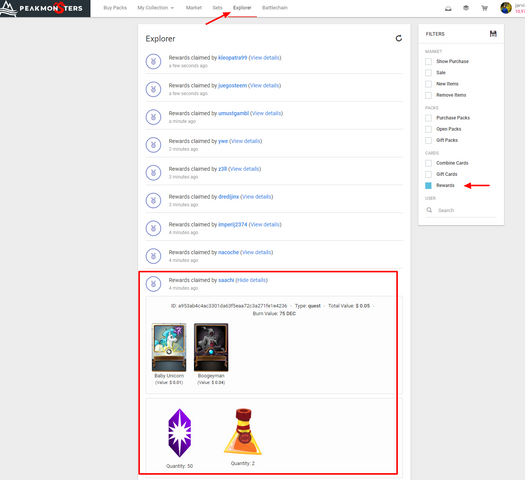
Task: Expand the My Collection dropdown
Action: [156, 8]
